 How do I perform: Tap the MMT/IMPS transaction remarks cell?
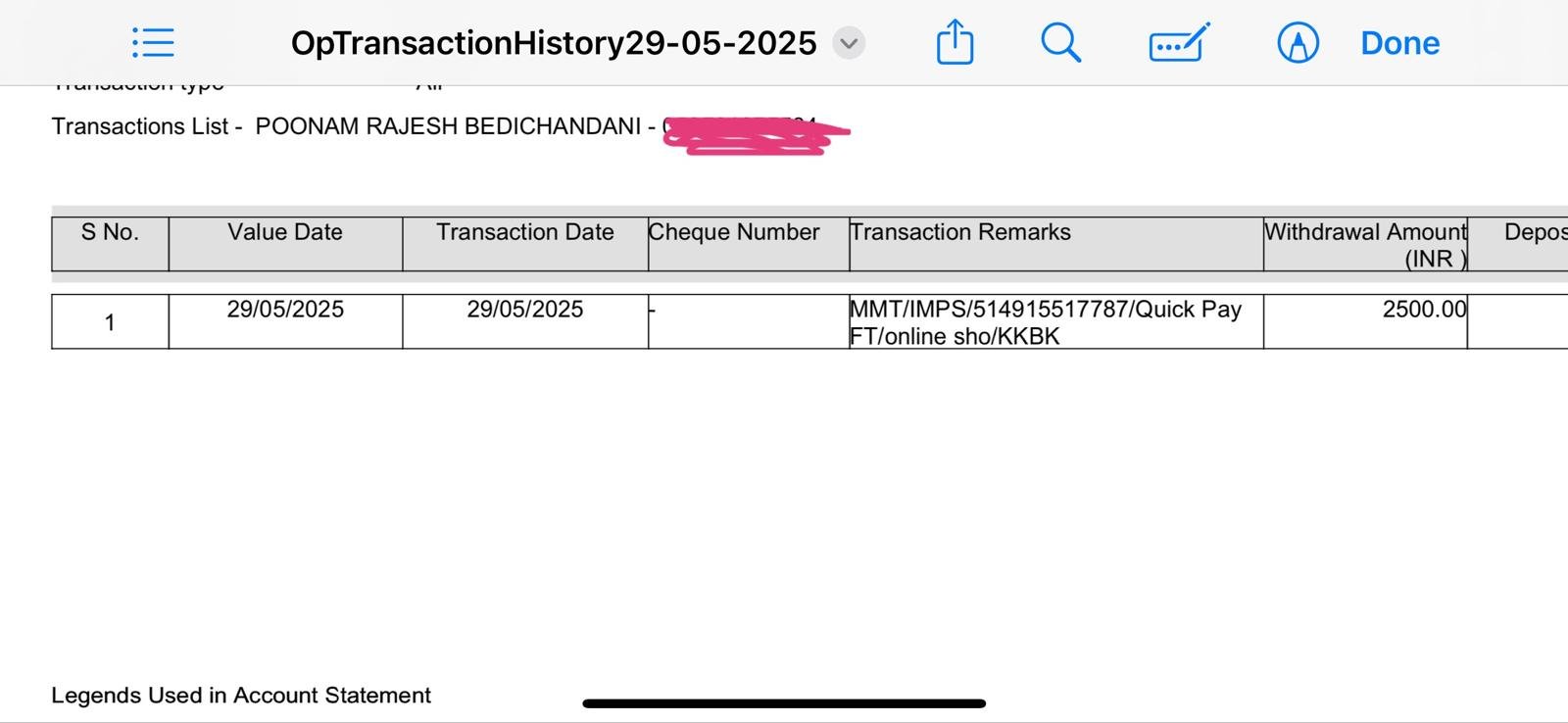1045,322
